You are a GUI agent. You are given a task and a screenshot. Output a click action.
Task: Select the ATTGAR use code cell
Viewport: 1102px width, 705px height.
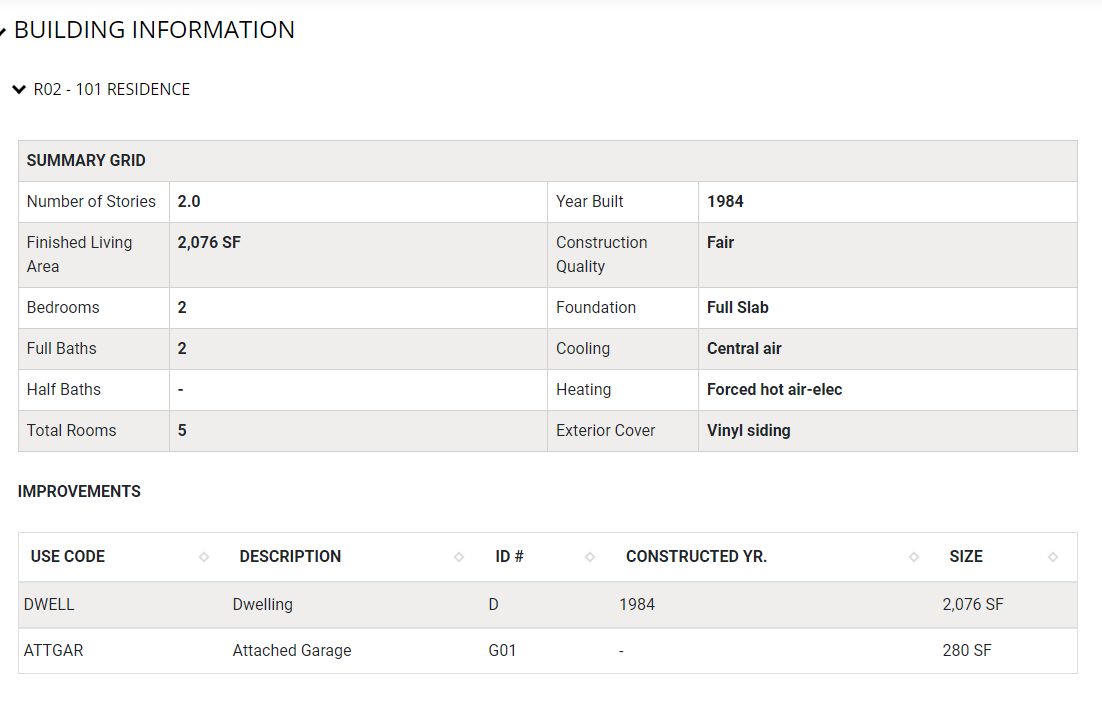(x=54, y=651)
